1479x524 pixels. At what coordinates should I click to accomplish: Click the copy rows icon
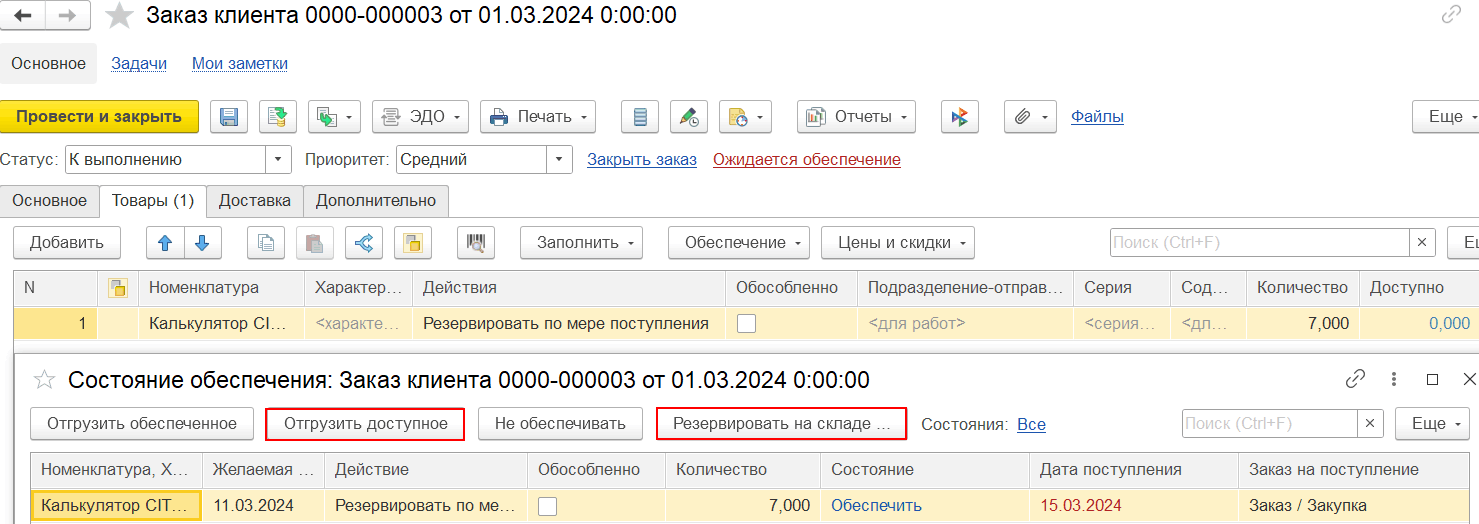[x=265, y=242]
